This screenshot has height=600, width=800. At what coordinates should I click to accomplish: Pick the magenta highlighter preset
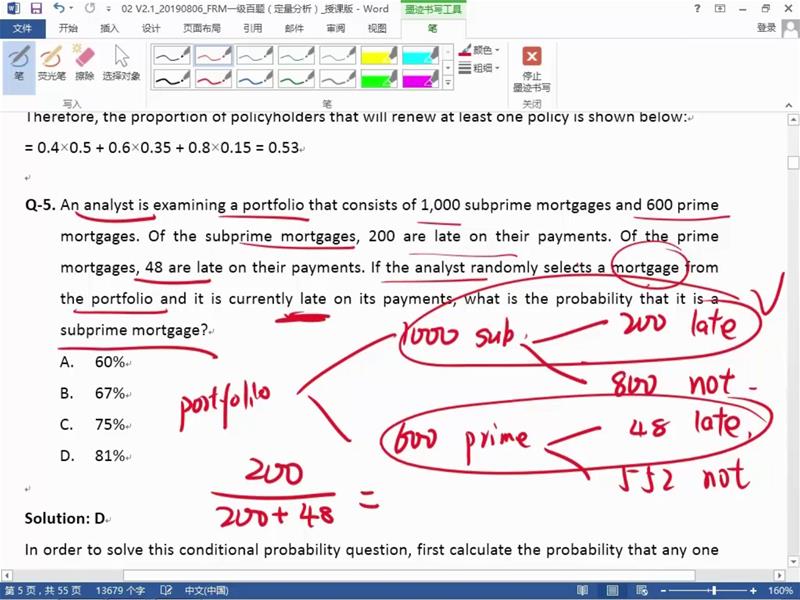(x=420, y=79)
